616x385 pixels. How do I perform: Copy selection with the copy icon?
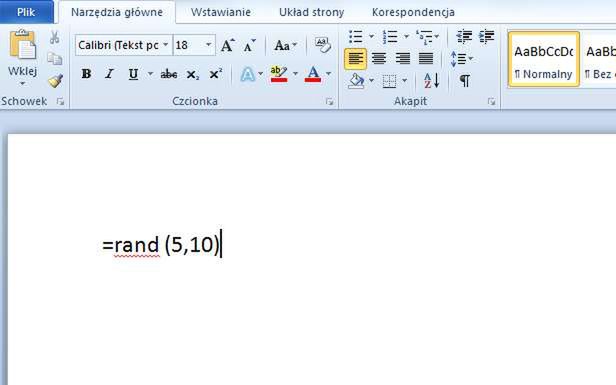pyautogui.click(x=55, y=59)
